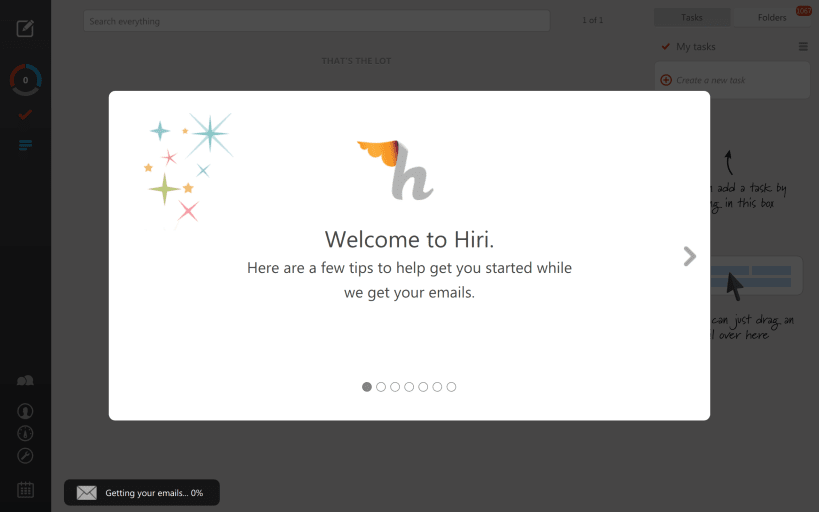
Task: Click the red check next to My tasks
Action: [665, 46]
